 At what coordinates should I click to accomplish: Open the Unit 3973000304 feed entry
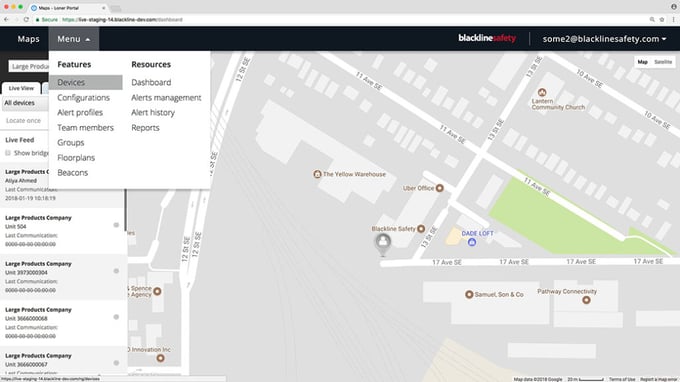click(63, 277)
